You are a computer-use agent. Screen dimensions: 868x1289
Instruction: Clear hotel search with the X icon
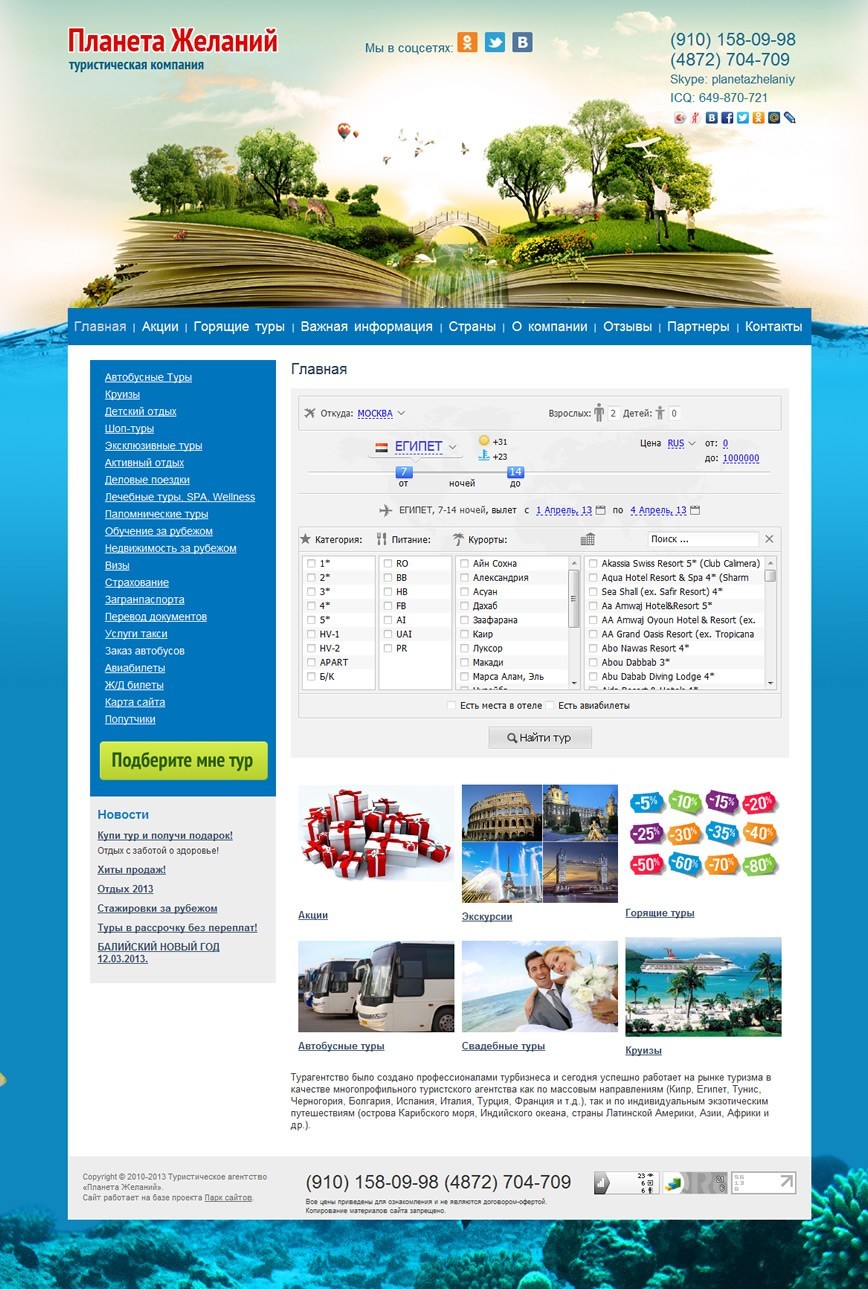(x=769, y=539)
